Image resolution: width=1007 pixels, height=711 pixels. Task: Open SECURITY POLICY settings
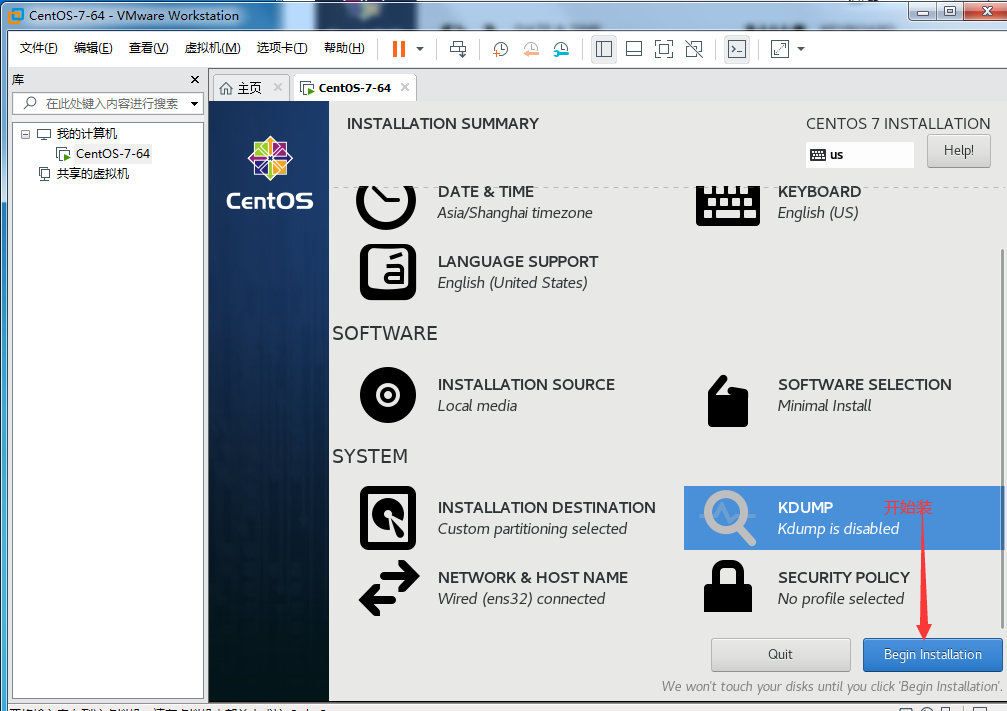(x=844, y=588)
